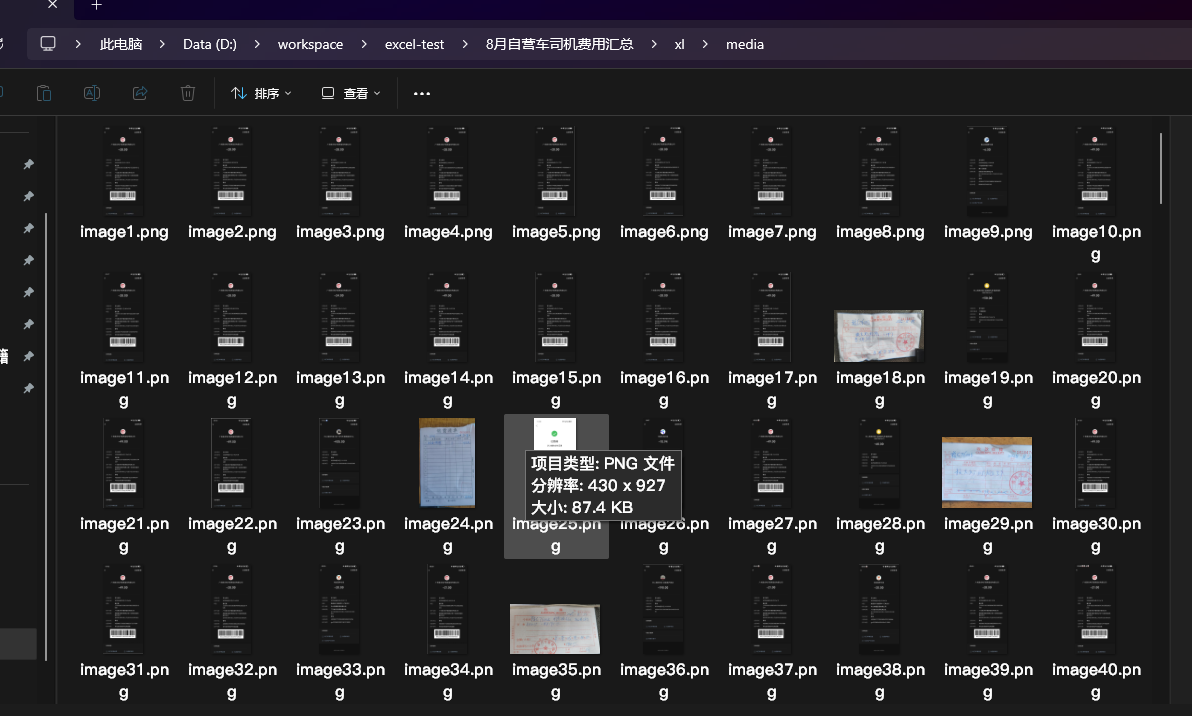Navigate to workspace in the breadcrumb
This screenshot has width=1192, height=716.
pos(310,44)
